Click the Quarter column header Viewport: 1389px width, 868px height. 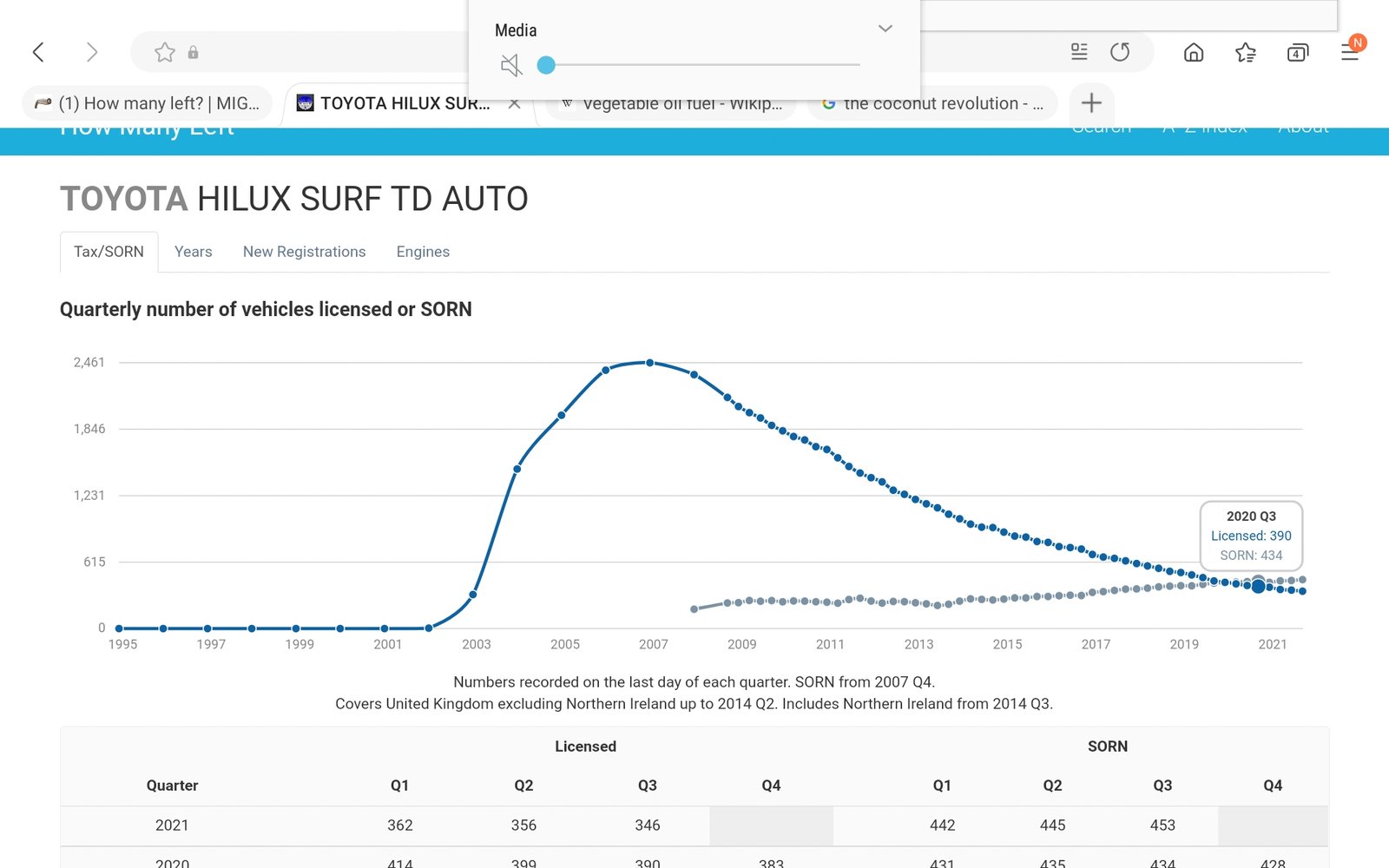pos(172,786)
